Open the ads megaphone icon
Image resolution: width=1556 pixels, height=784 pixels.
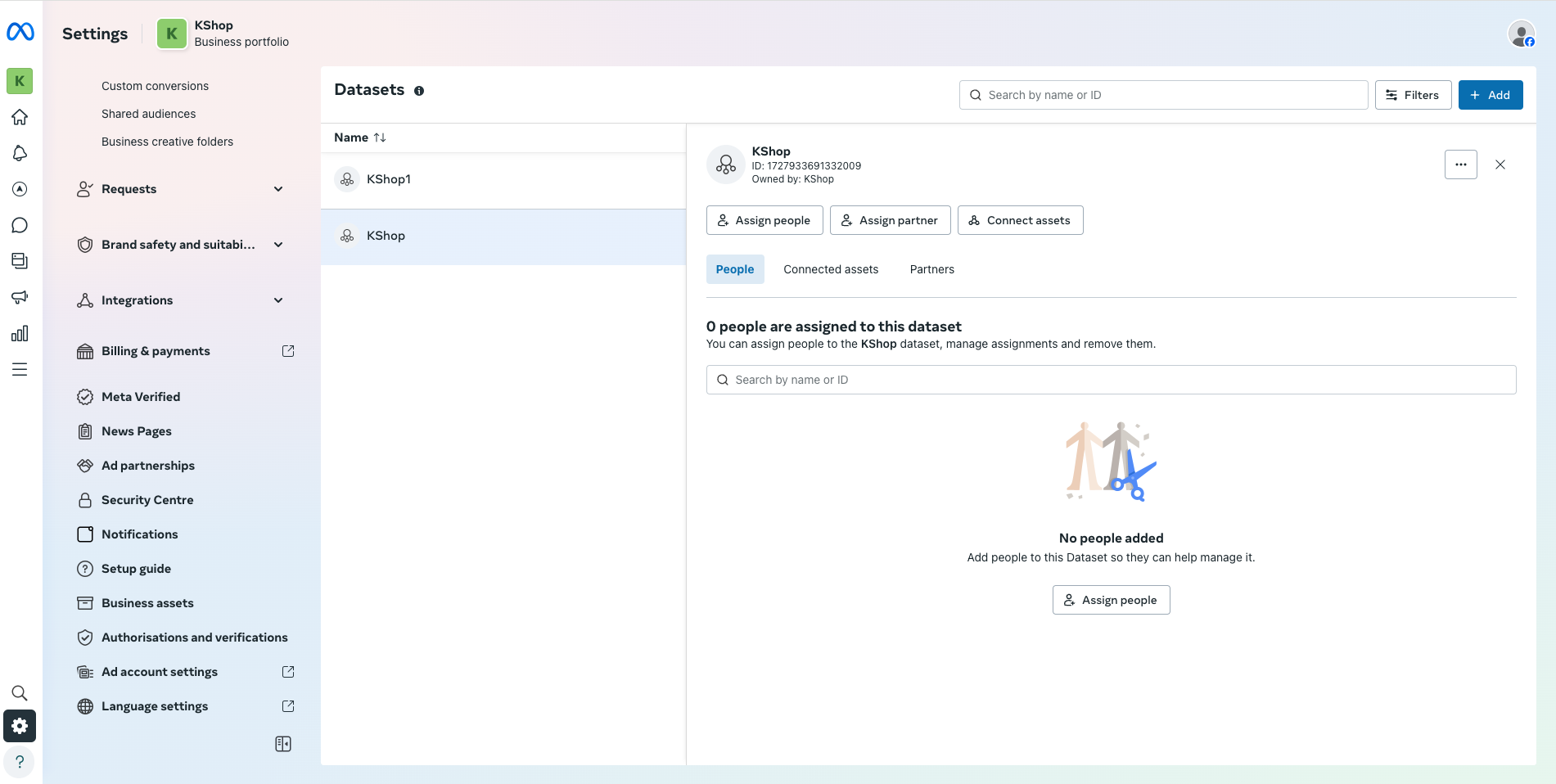point(20,297)
